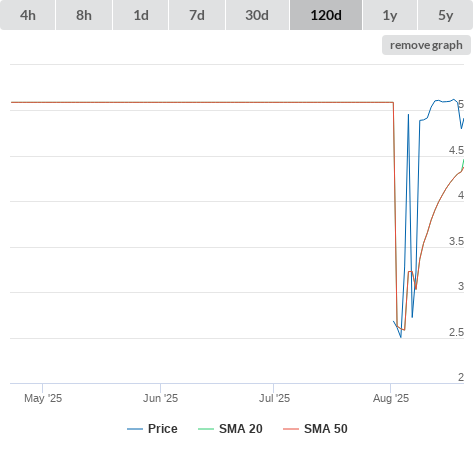
Task: Switch to the 8h time range
Action: click(84, 15)
